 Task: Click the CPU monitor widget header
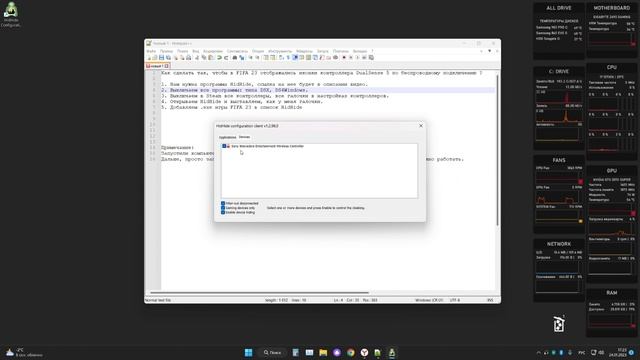coord(611,67)
